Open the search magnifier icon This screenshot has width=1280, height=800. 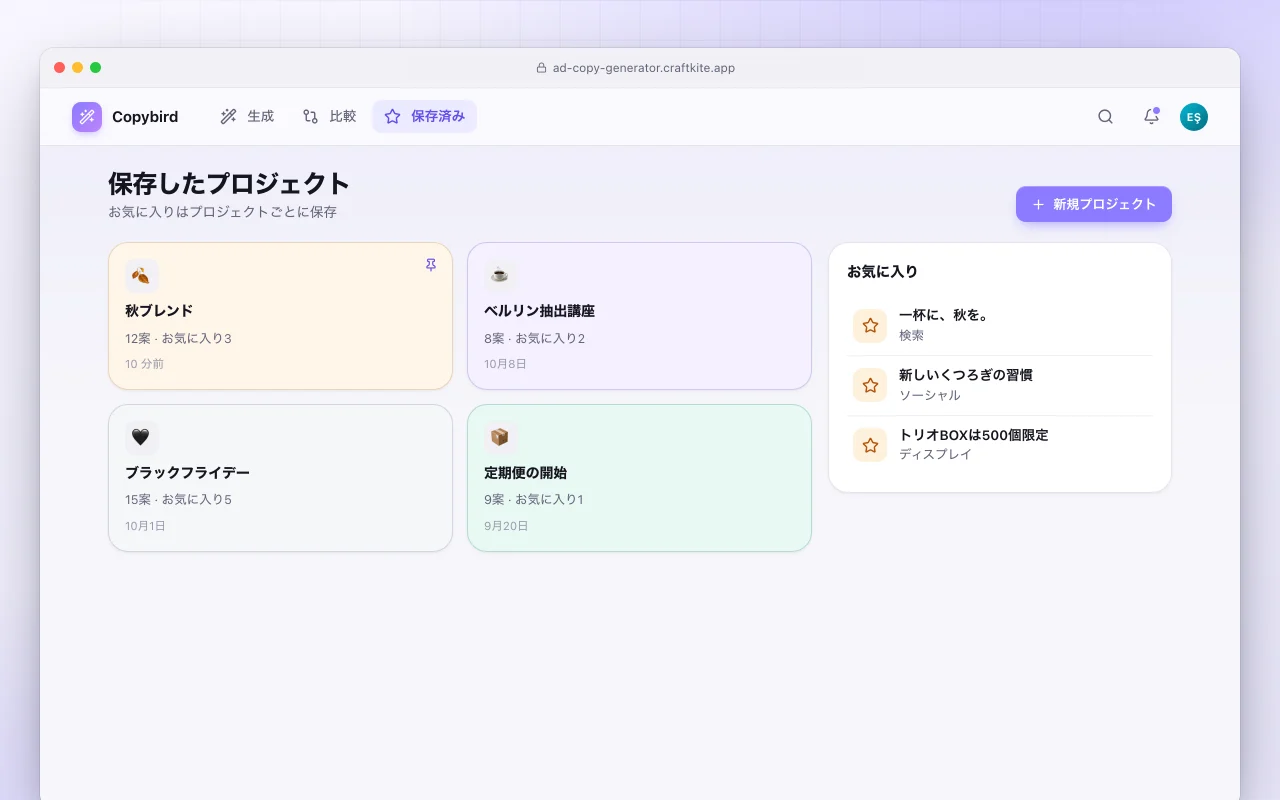coord(1105,117)
